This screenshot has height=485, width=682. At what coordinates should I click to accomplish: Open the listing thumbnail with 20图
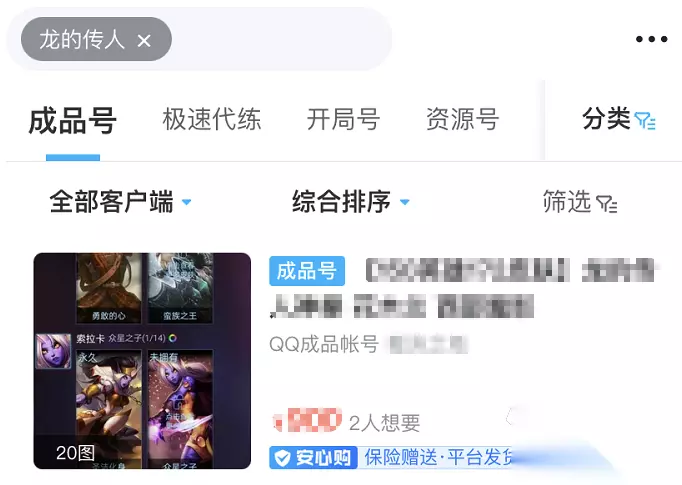[142, 361]
